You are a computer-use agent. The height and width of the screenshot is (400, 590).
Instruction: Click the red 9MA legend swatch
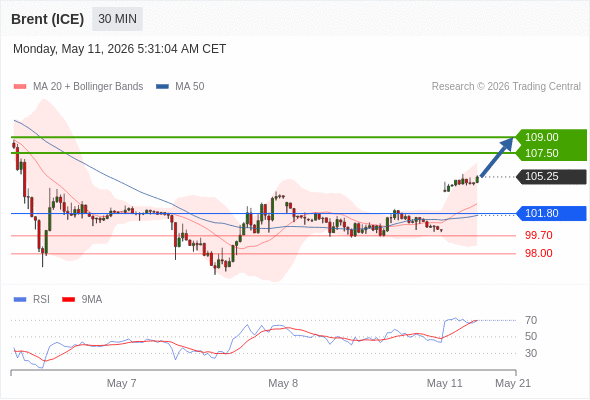coord(68,300)
